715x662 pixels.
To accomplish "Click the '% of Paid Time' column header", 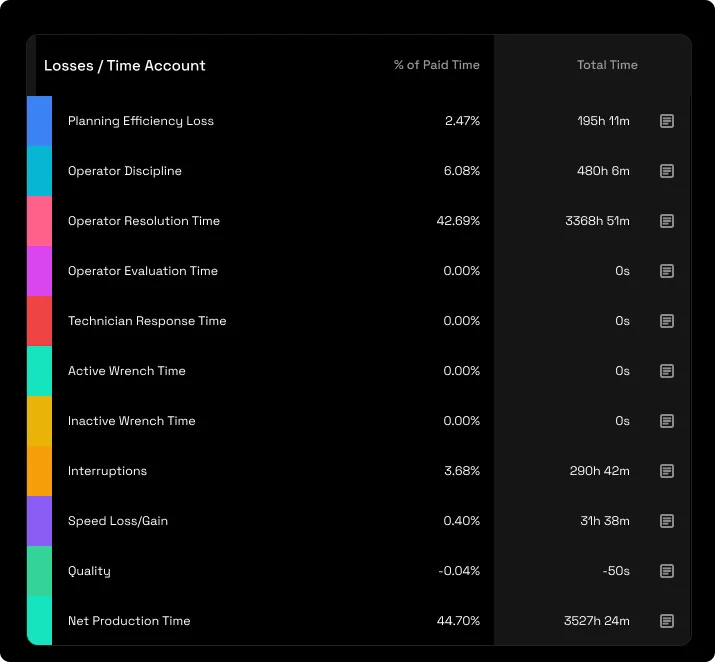I will [x=436, y=65].
